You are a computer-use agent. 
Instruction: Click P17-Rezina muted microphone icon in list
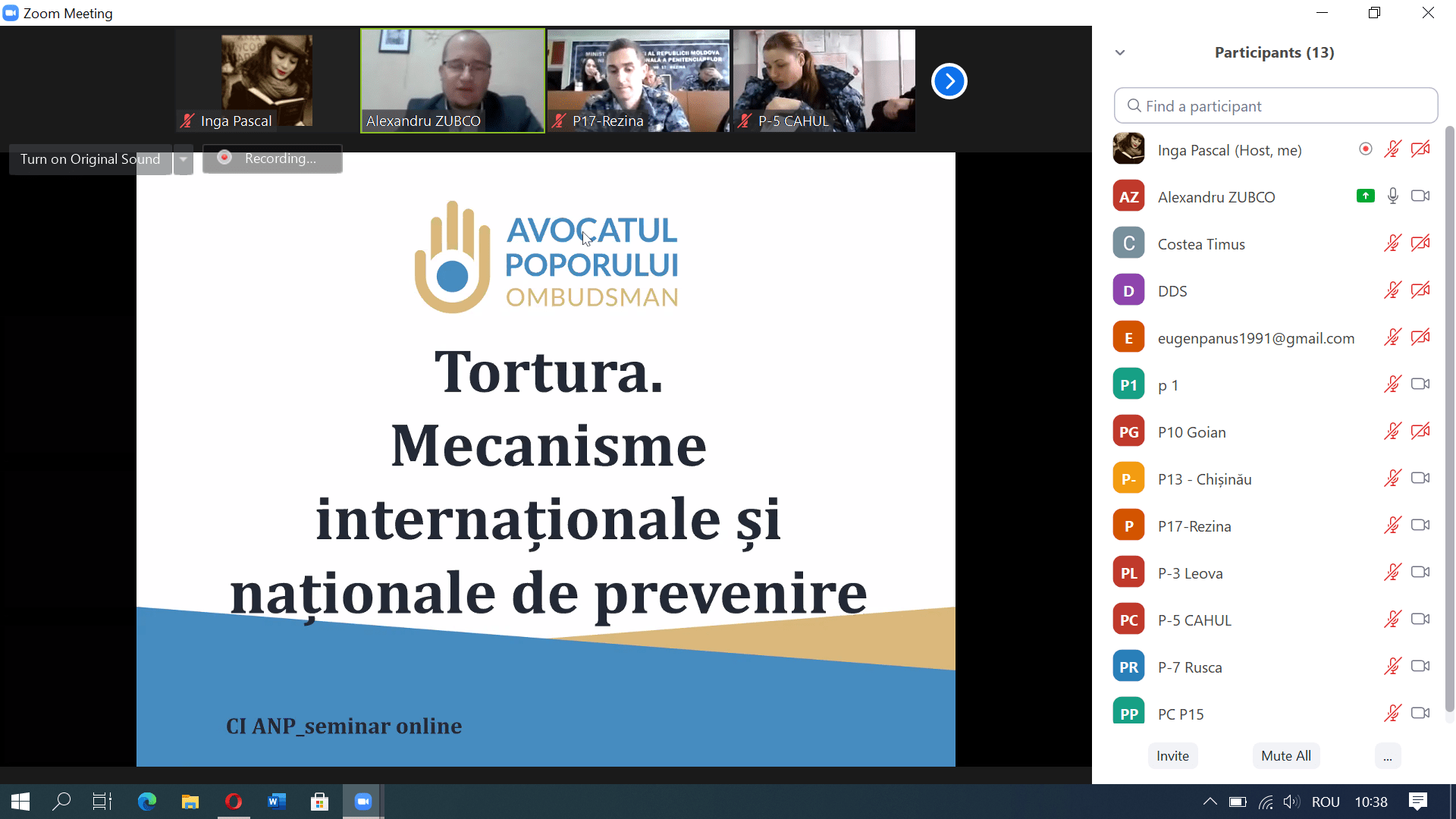[x=1392, y=526]
